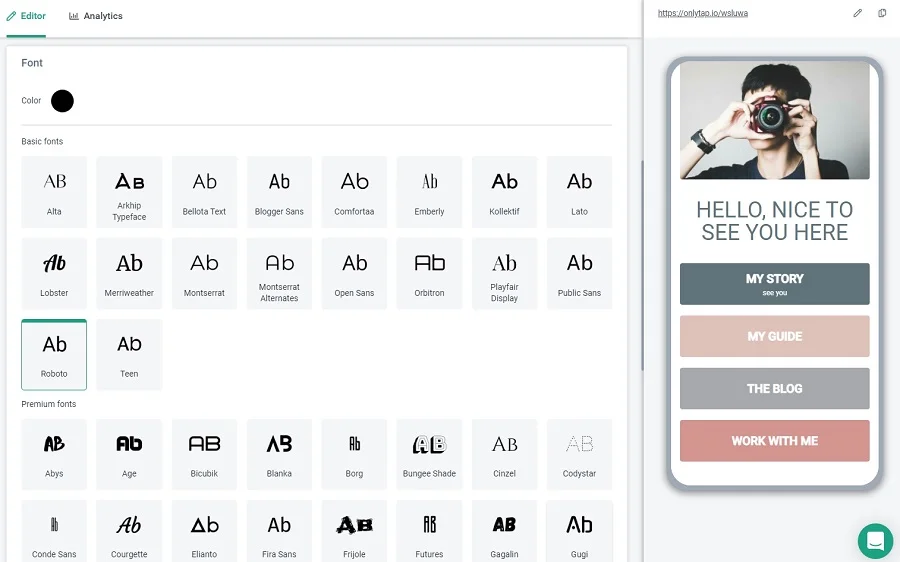This screenshot has height=562, width=900.
Task: Select the Arkhip Typeface font
Action: 129,191
